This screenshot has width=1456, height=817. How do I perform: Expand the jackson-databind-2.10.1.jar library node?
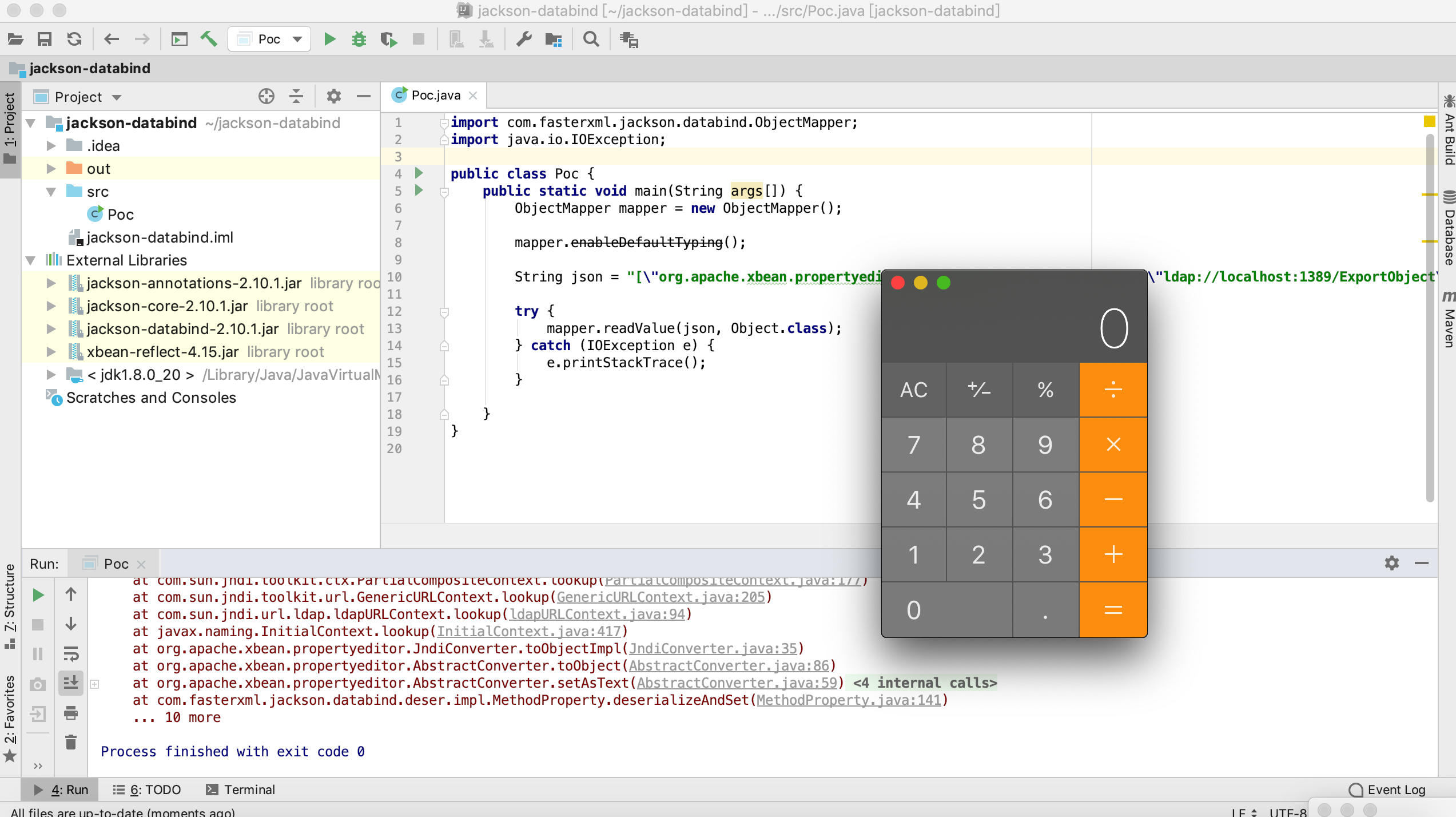51,329
